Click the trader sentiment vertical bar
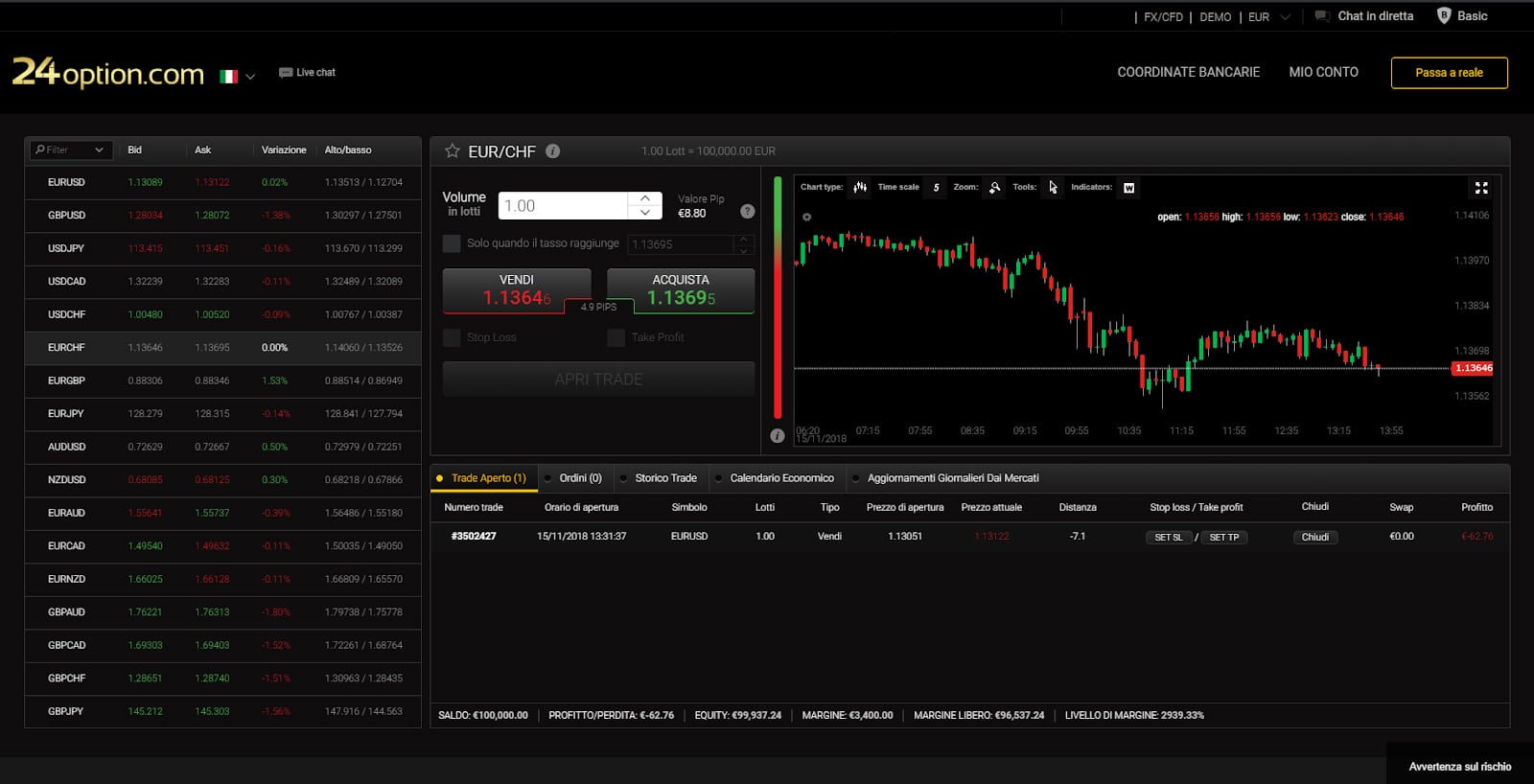 tap(778, 298)
